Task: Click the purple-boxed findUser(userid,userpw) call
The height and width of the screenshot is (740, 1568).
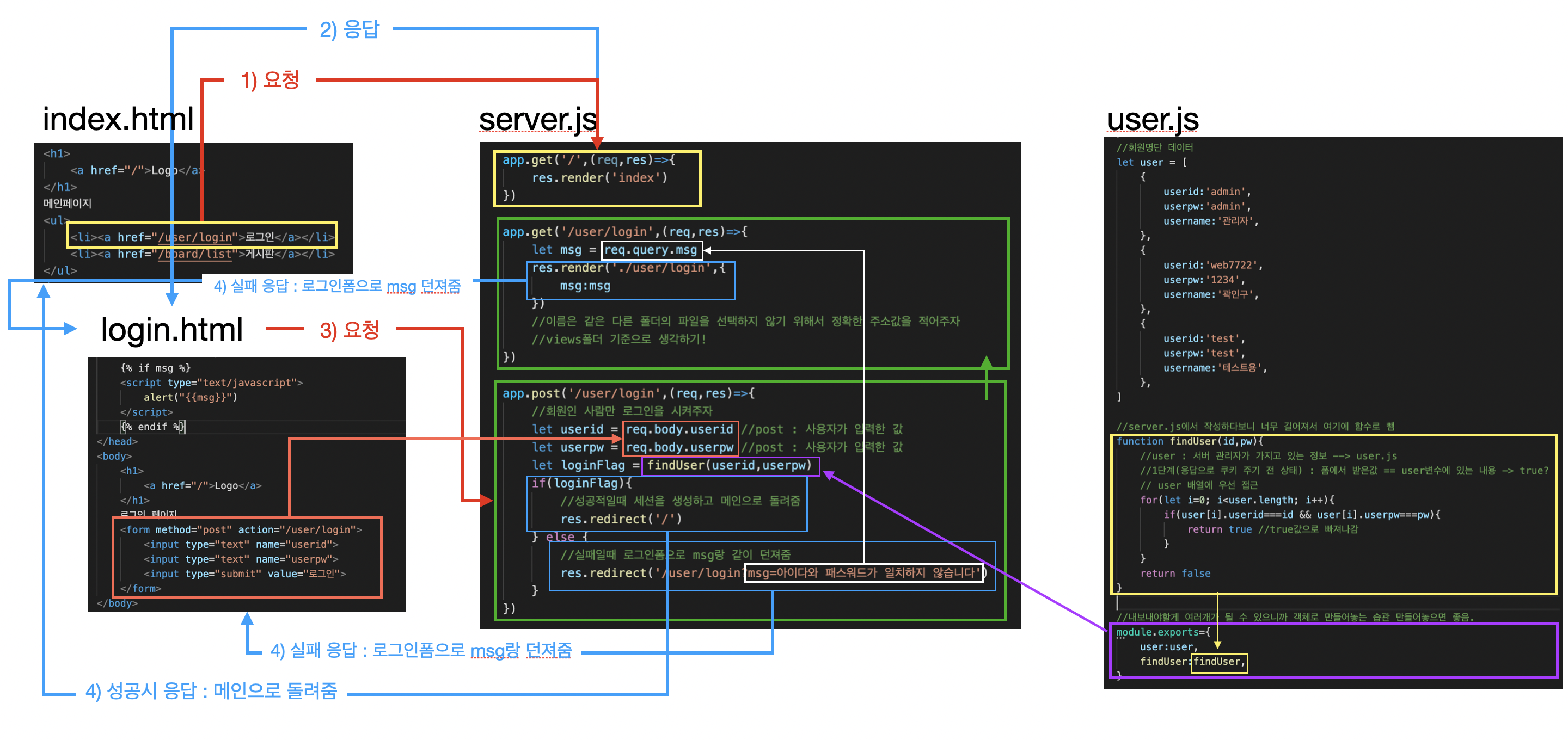Action: (x=728, y=466)
